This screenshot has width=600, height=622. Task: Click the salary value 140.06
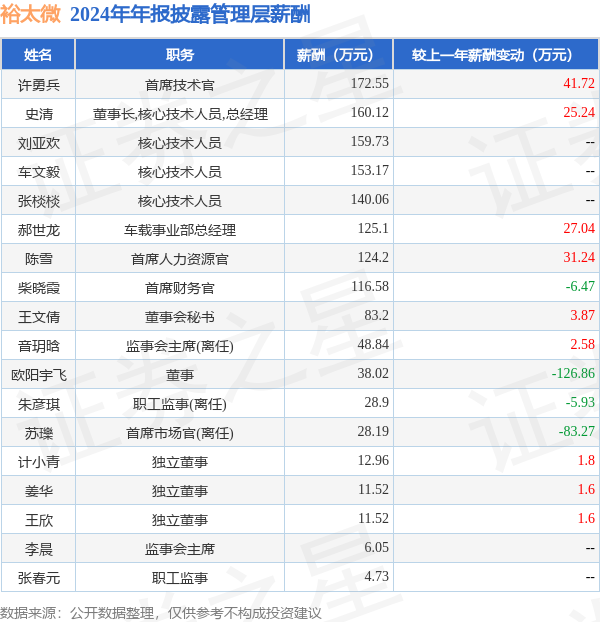click(370, 199)
